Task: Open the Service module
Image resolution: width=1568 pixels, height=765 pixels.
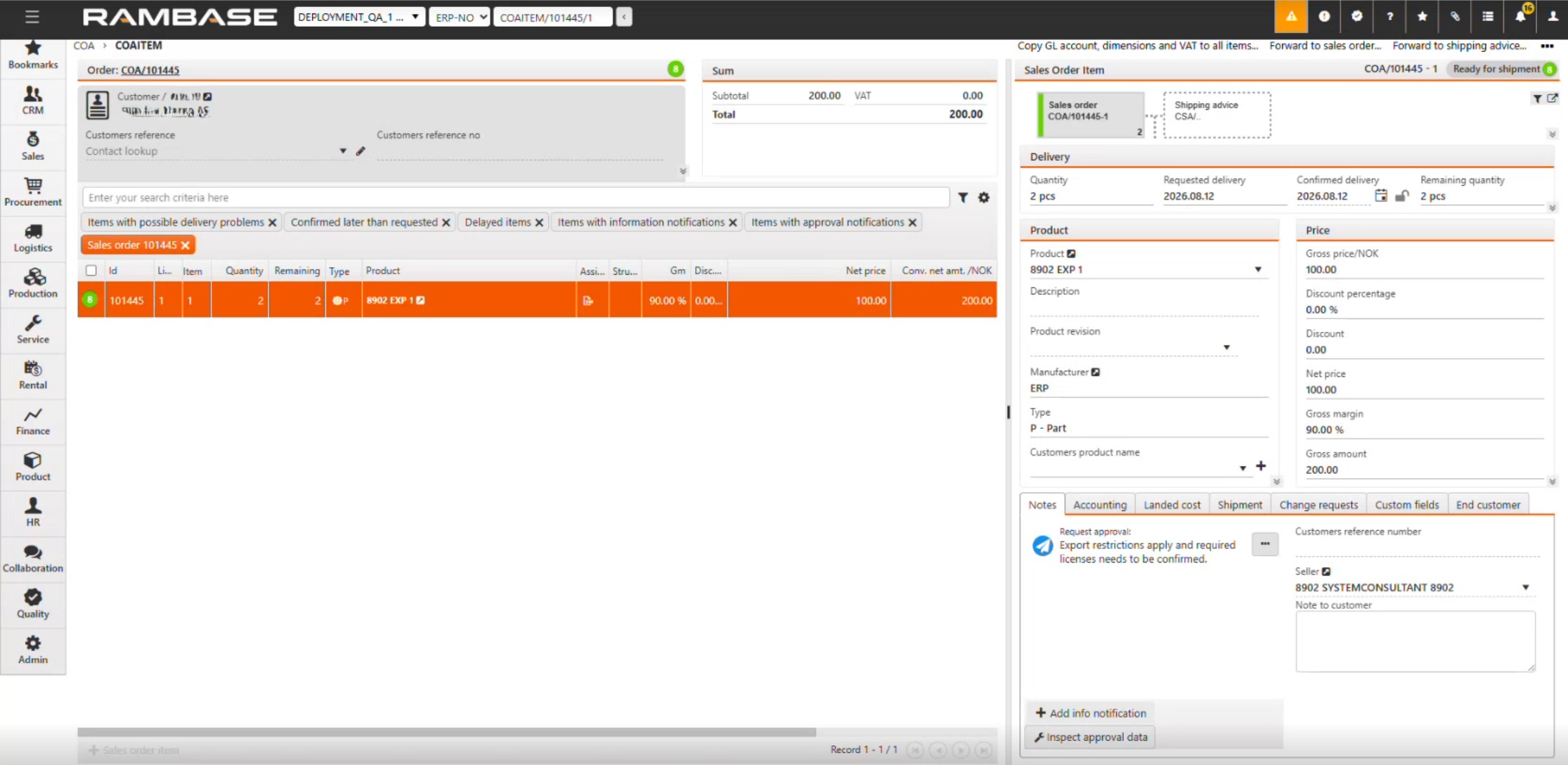Action: [33, 329]
